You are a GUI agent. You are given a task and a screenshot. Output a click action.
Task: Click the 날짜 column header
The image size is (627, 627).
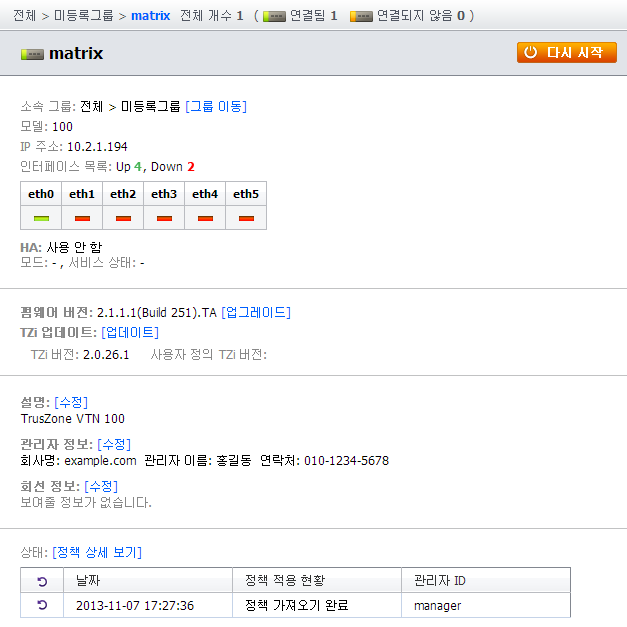88,581
